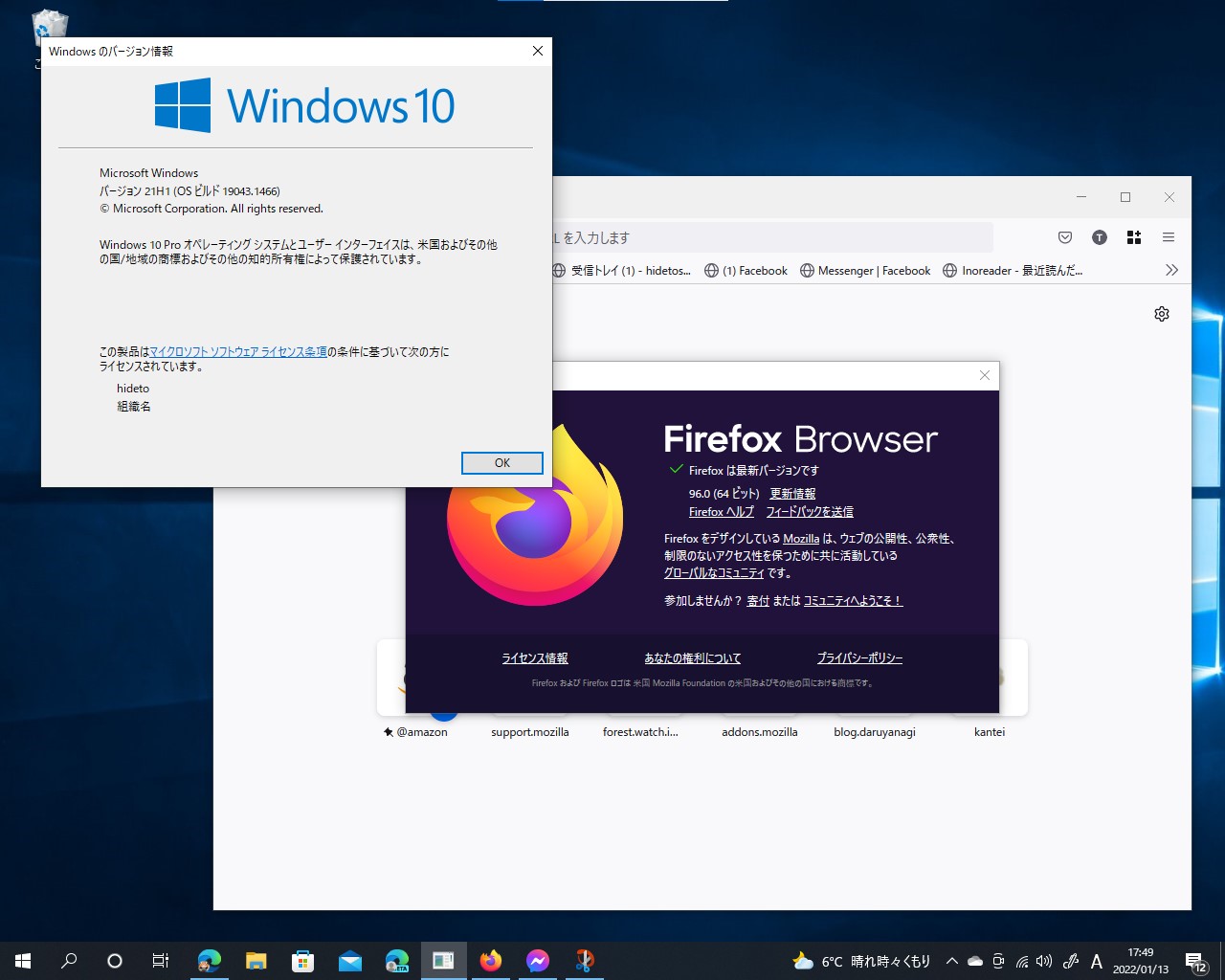Launch Firefox from the taskbar
Viewport: 1225px width, 980px height.
pyautogui.click(x=491, y=960)
